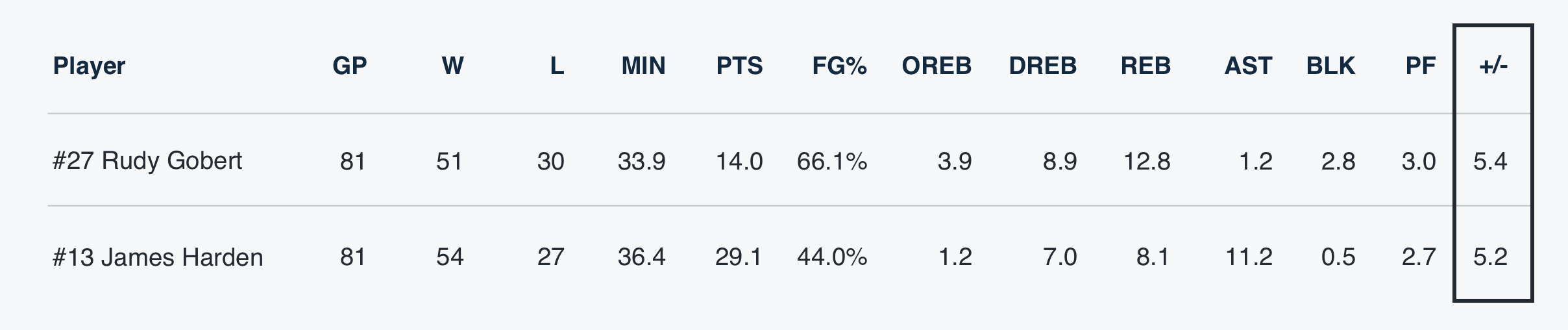This screenshot has width=1568, height=330.
Task: Click the REB column header
Action: pyautogui.click(x=1145, y=66)
